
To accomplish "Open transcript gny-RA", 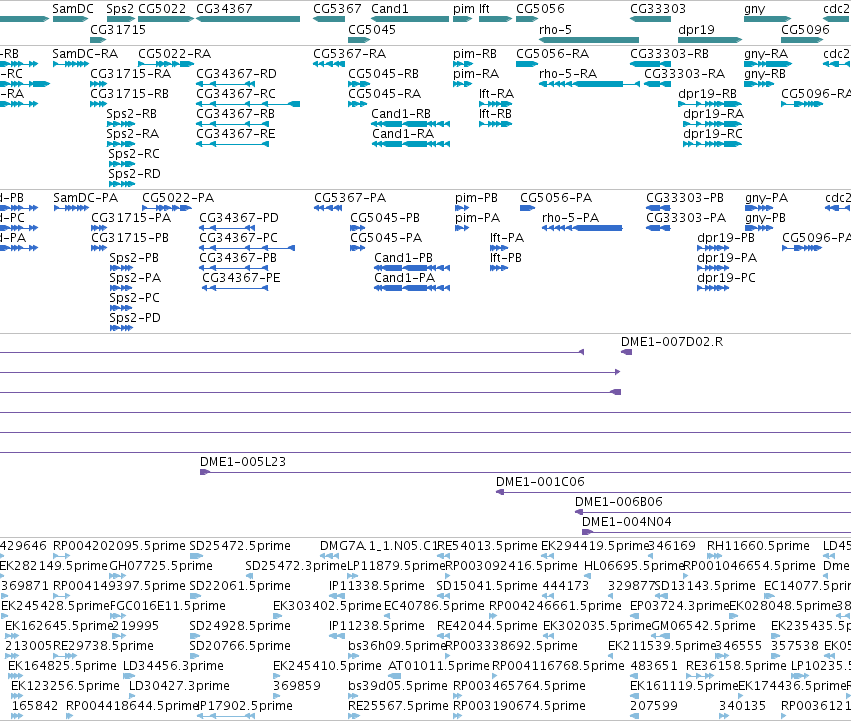I will pos(766,54).
